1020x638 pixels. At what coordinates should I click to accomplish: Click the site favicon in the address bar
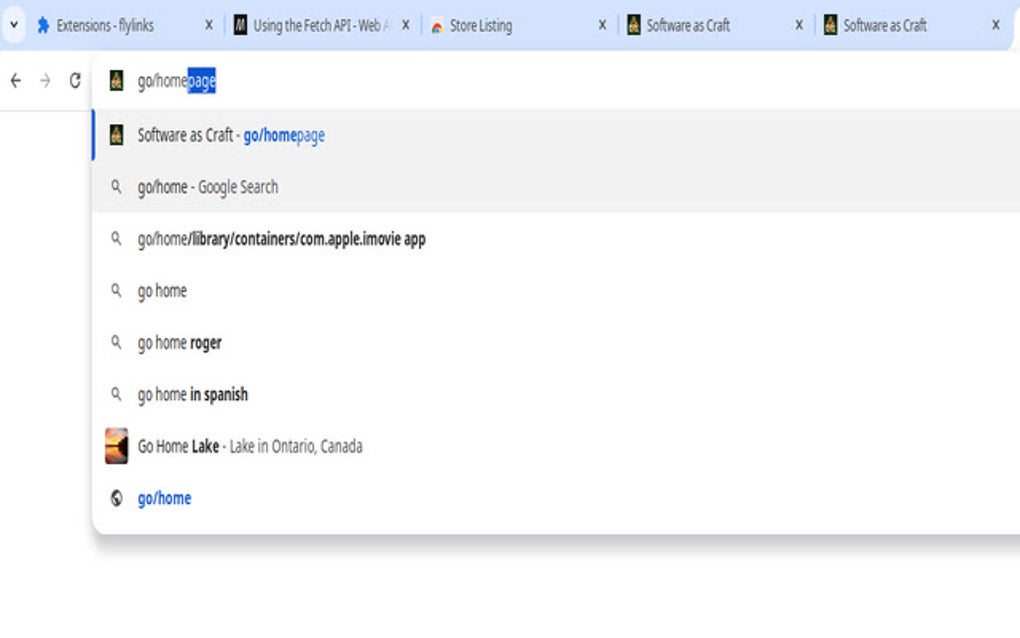click(116, 82)
